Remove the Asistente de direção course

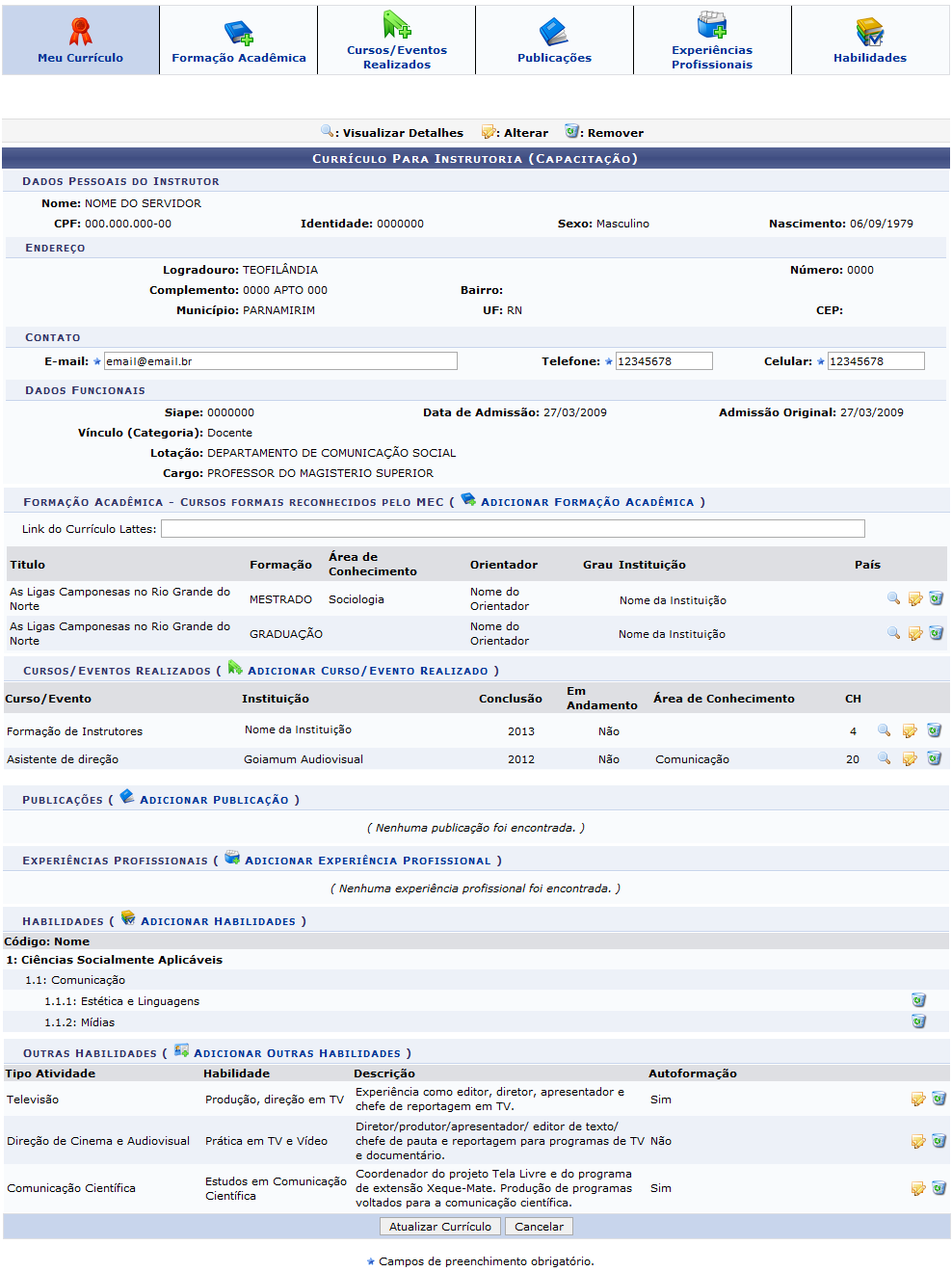click(x=934, y=758)
